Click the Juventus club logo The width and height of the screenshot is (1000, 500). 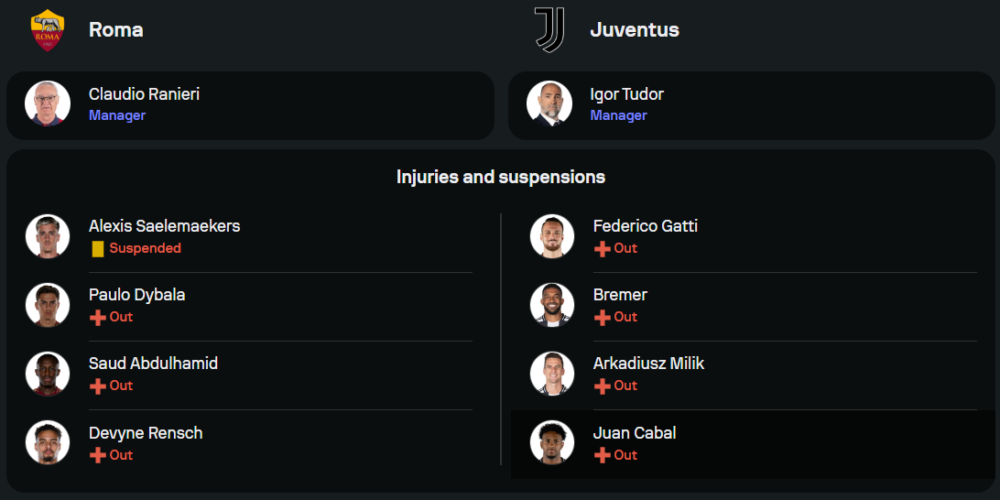549,30
